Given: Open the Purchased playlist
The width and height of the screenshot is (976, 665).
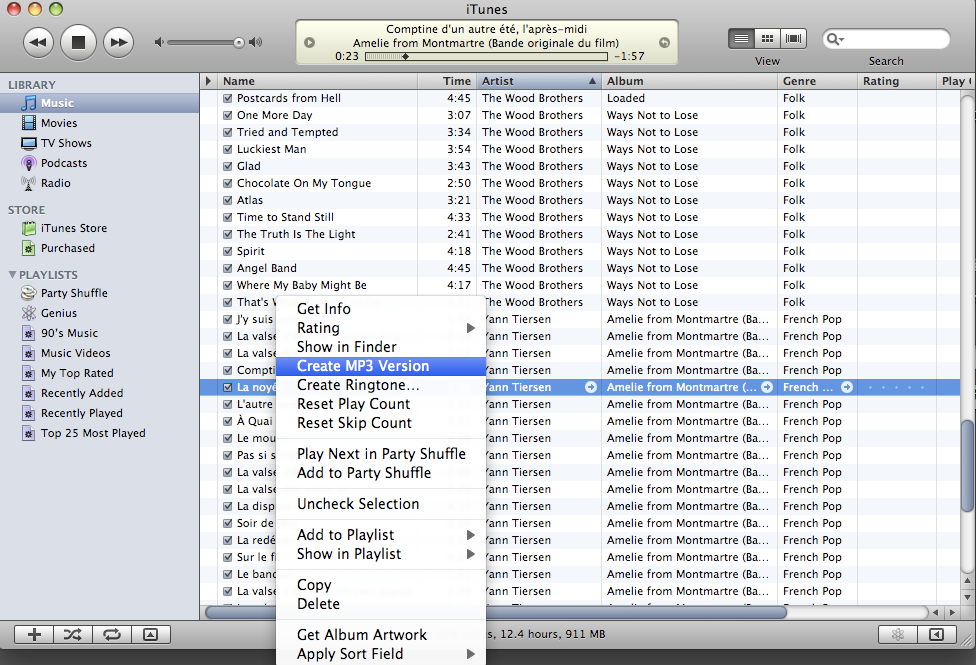Looking at the screenshot, I should click(100, 248).
